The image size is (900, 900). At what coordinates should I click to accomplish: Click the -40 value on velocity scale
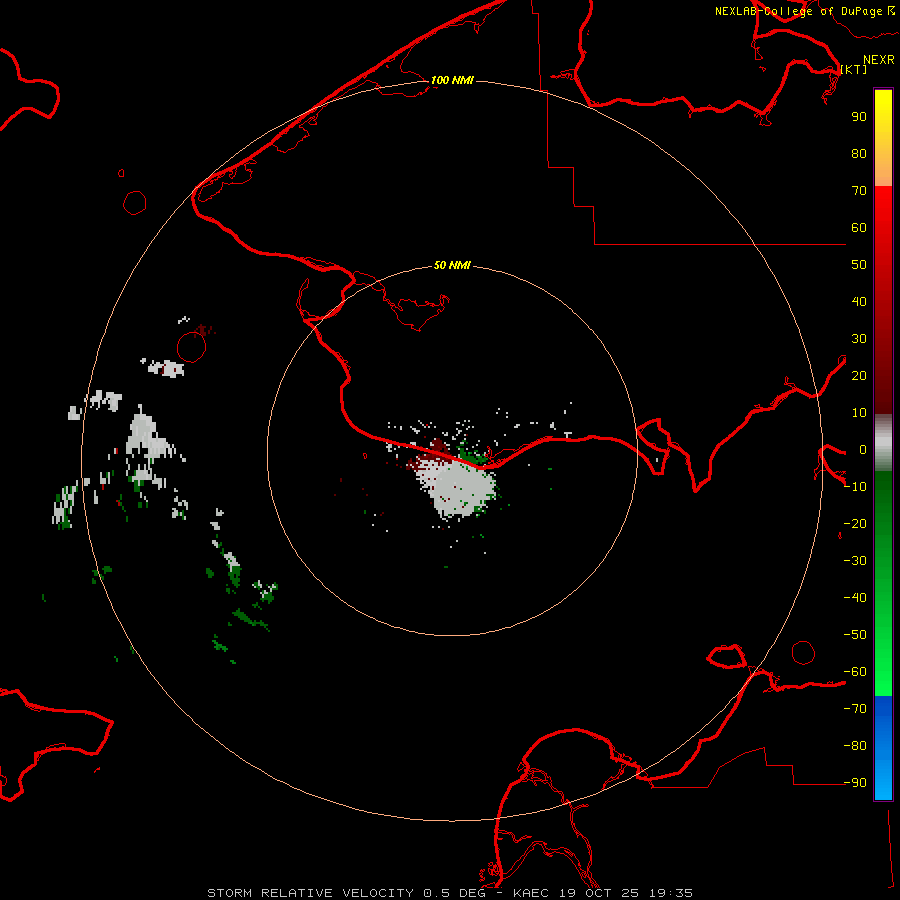(855, 598)
